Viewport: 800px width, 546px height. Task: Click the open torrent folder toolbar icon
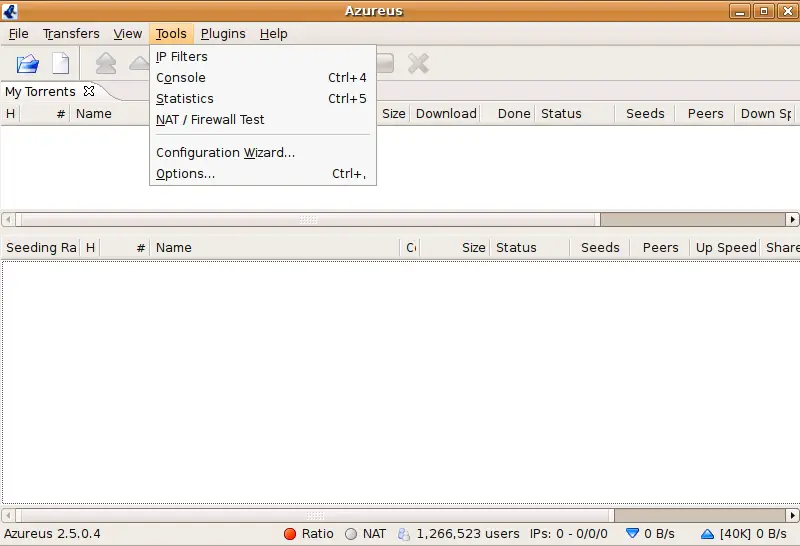pyautogui.click(x=28, y=64)
